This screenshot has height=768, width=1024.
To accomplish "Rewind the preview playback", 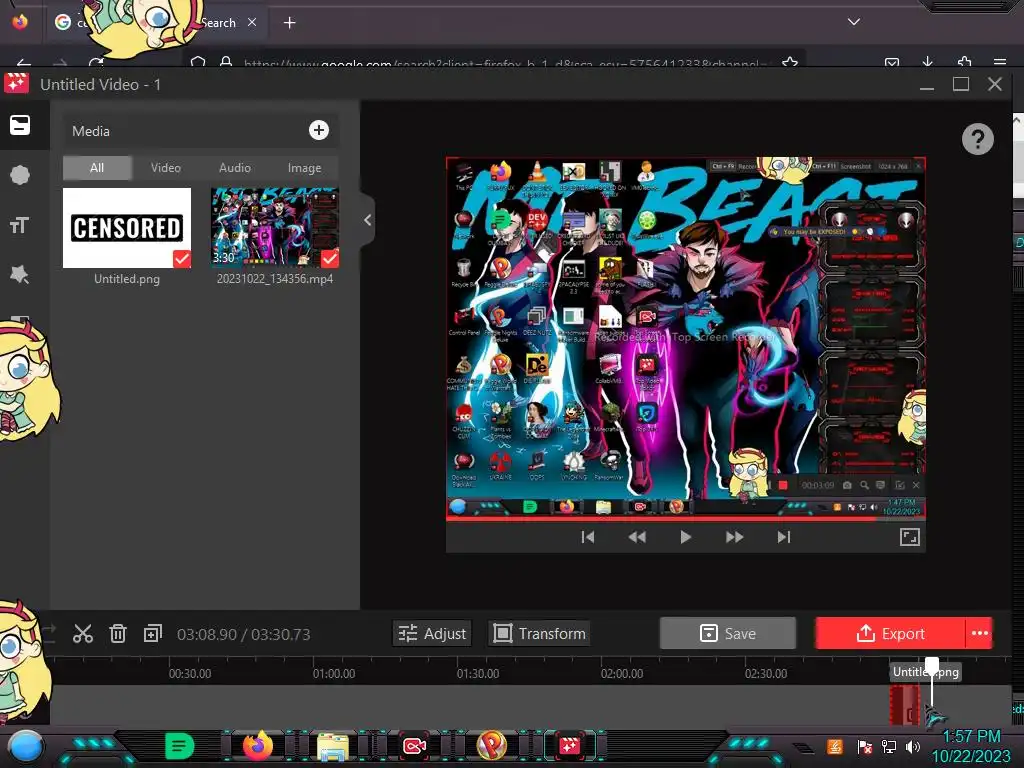I will coord(637,537).
